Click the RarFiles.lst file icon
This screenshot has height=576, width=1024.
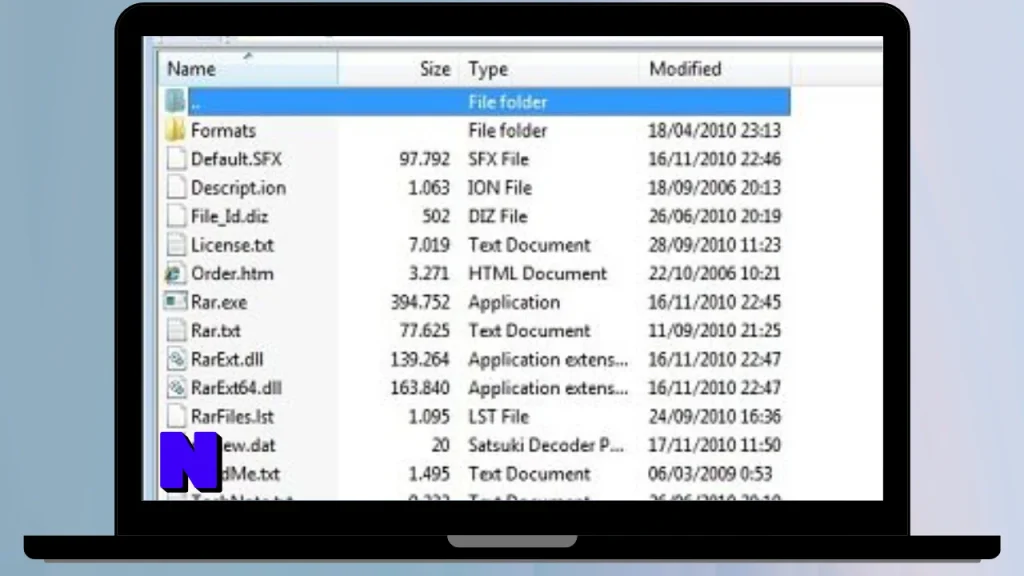pos(176,416)
